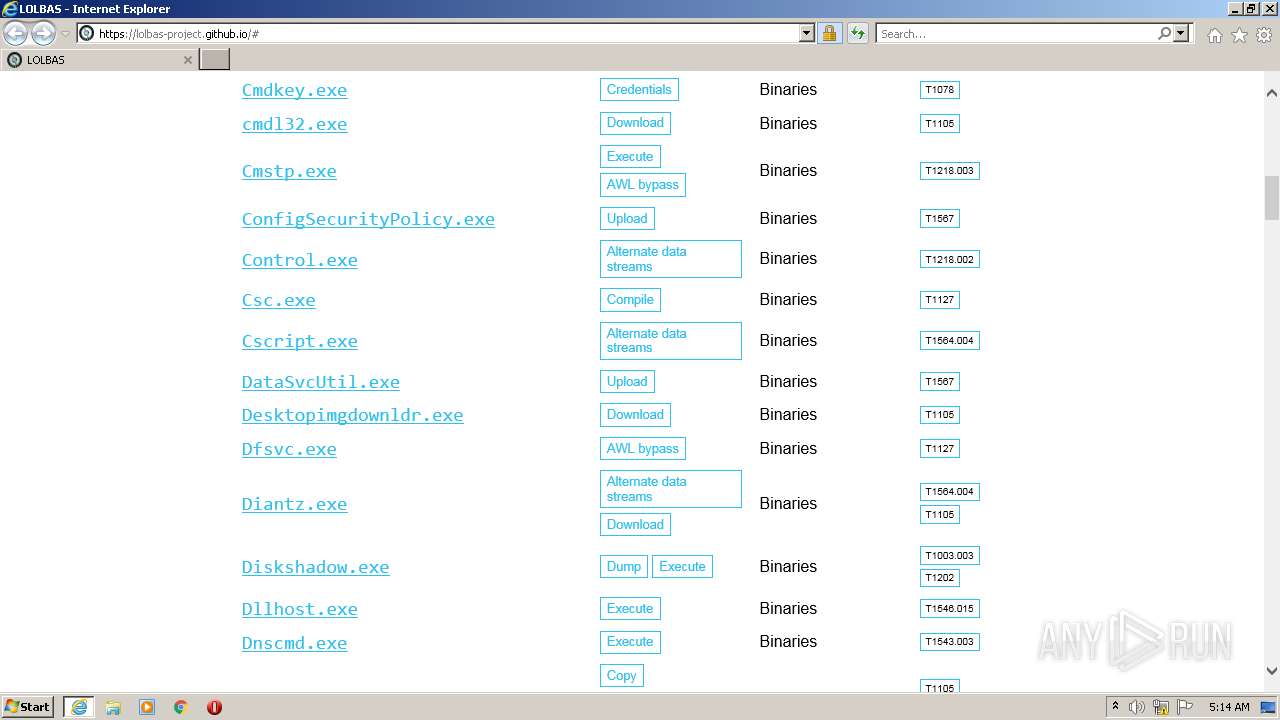The height and width of the screenshot is (720, 1280).
Task: Open the Cscript.exe link
Action: 299,341
